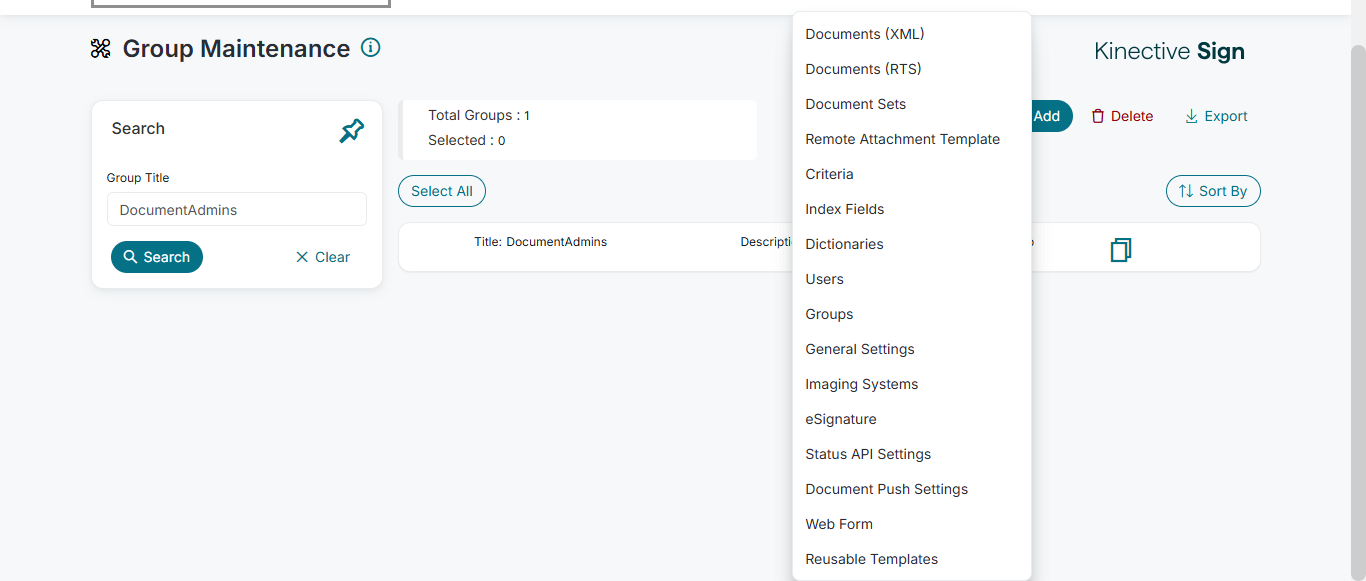
Task: Clear the search using the X Clear button
Action: point(322,257)
